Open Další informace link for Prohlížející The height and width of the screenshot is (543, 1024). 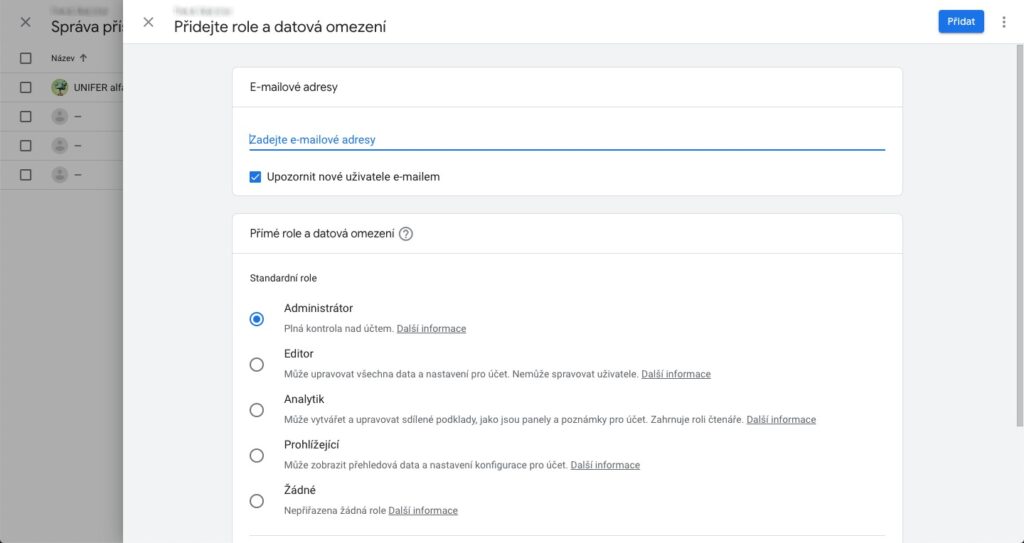pyautogui.click(x=605, y=465)
